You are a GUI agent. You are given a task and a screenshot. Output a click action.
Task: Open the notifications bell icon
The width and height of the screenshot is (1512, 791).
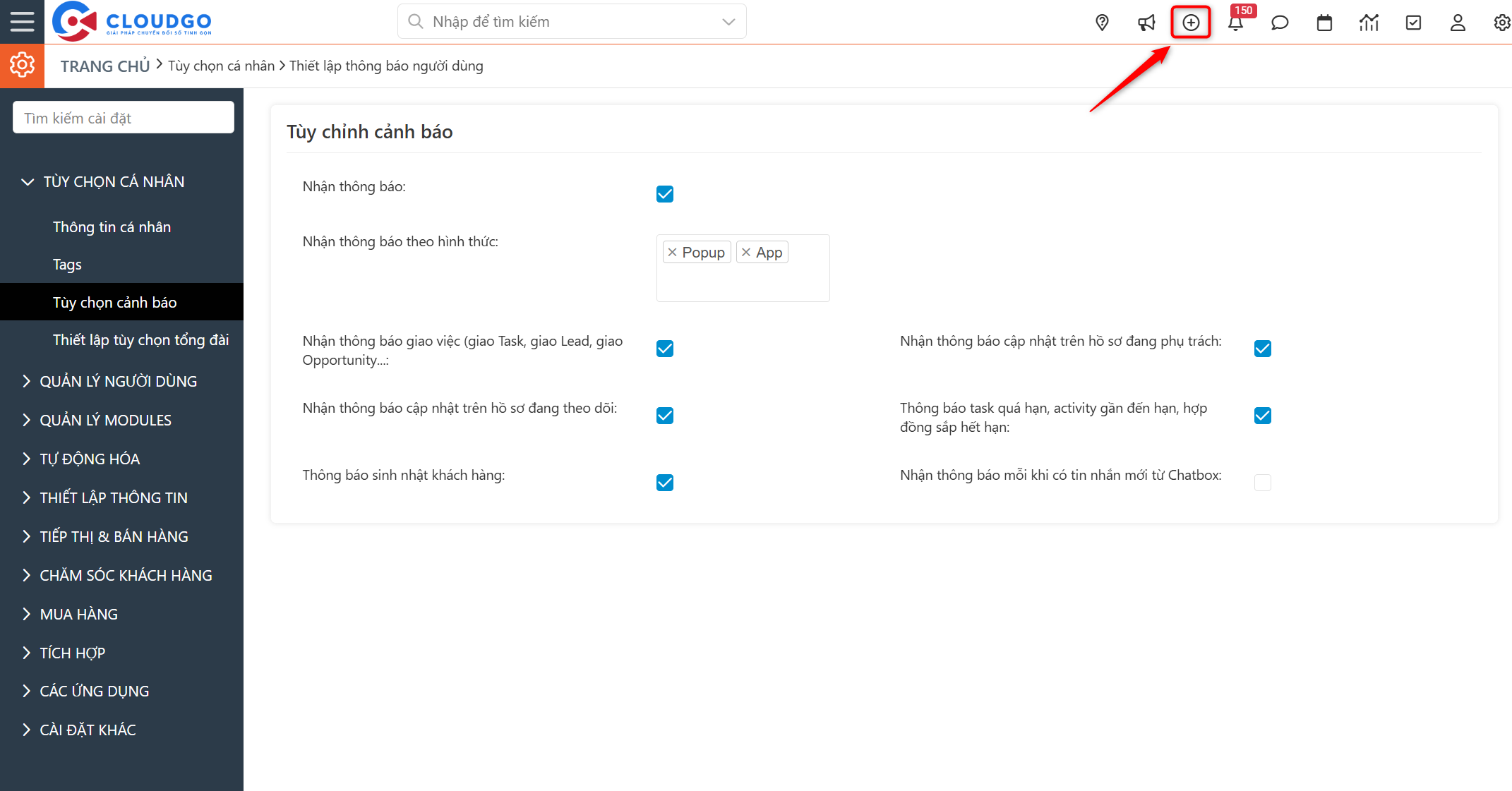click(x=1235, y=23)
